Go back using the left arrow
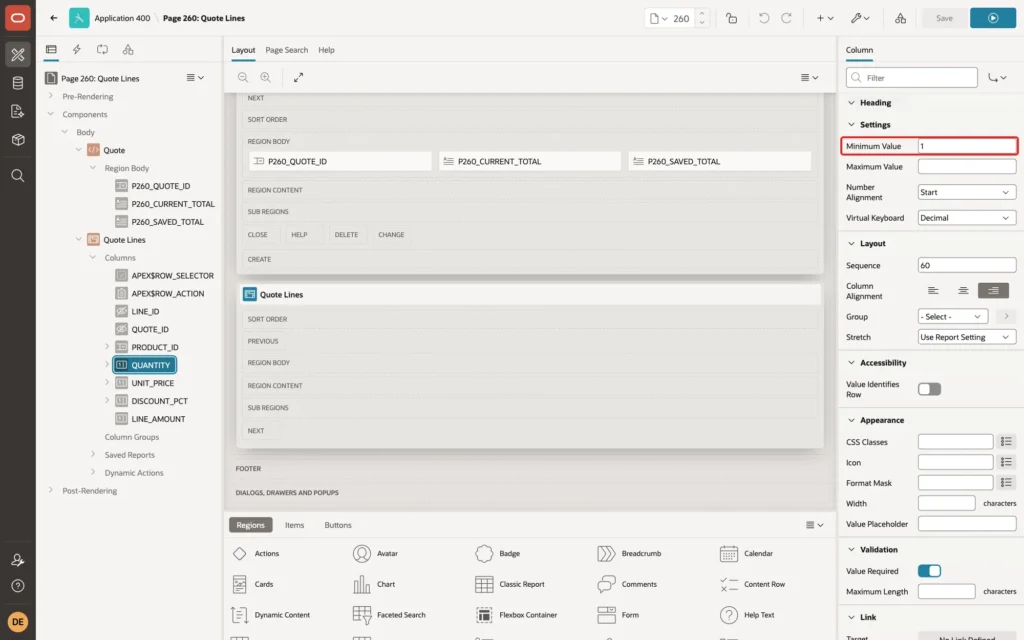Viewport: 1024px width, 640px height. 54,18
